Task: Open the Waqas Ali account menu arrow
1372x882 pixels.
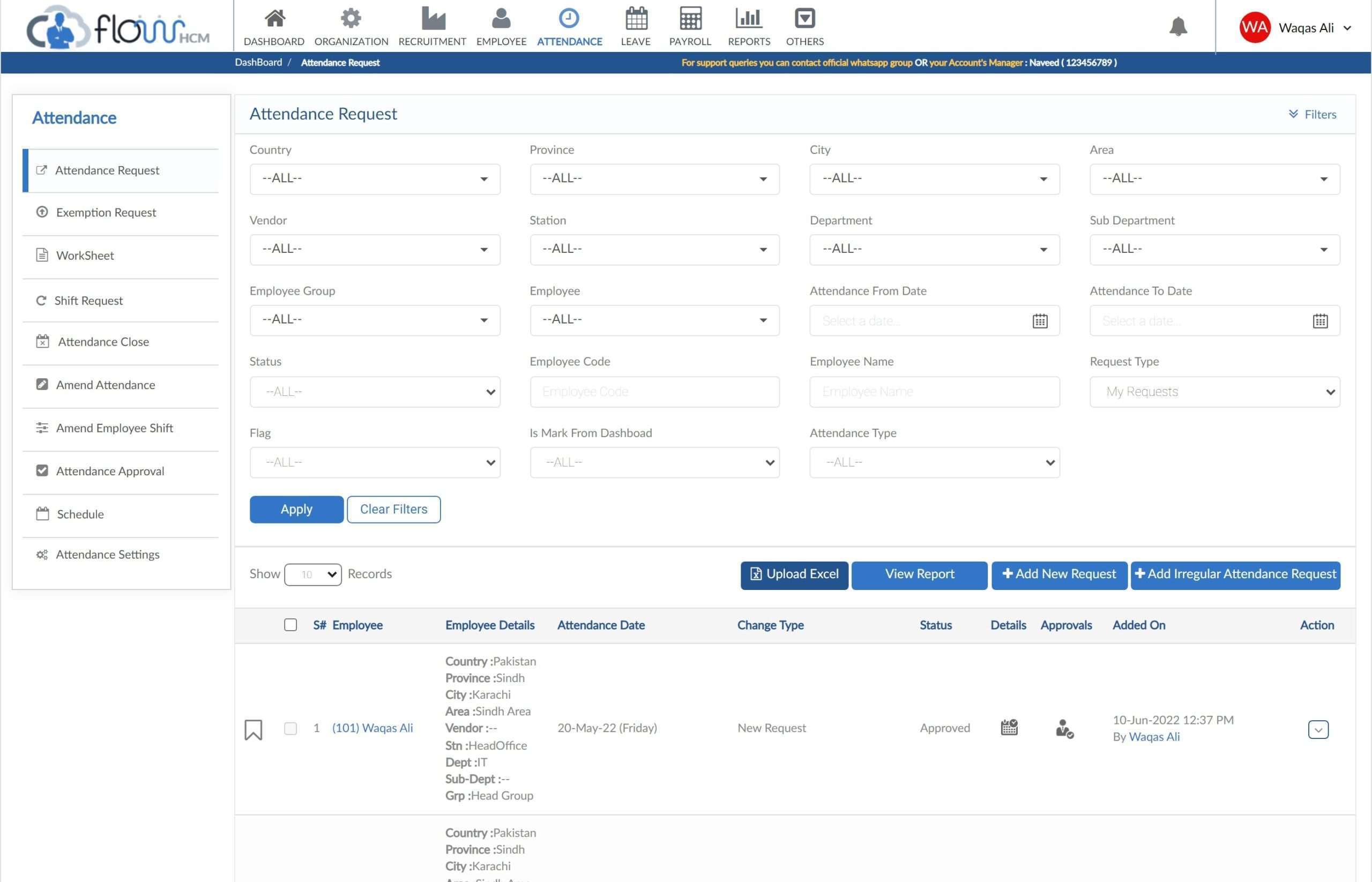Action: click(x=1347, y=27)
